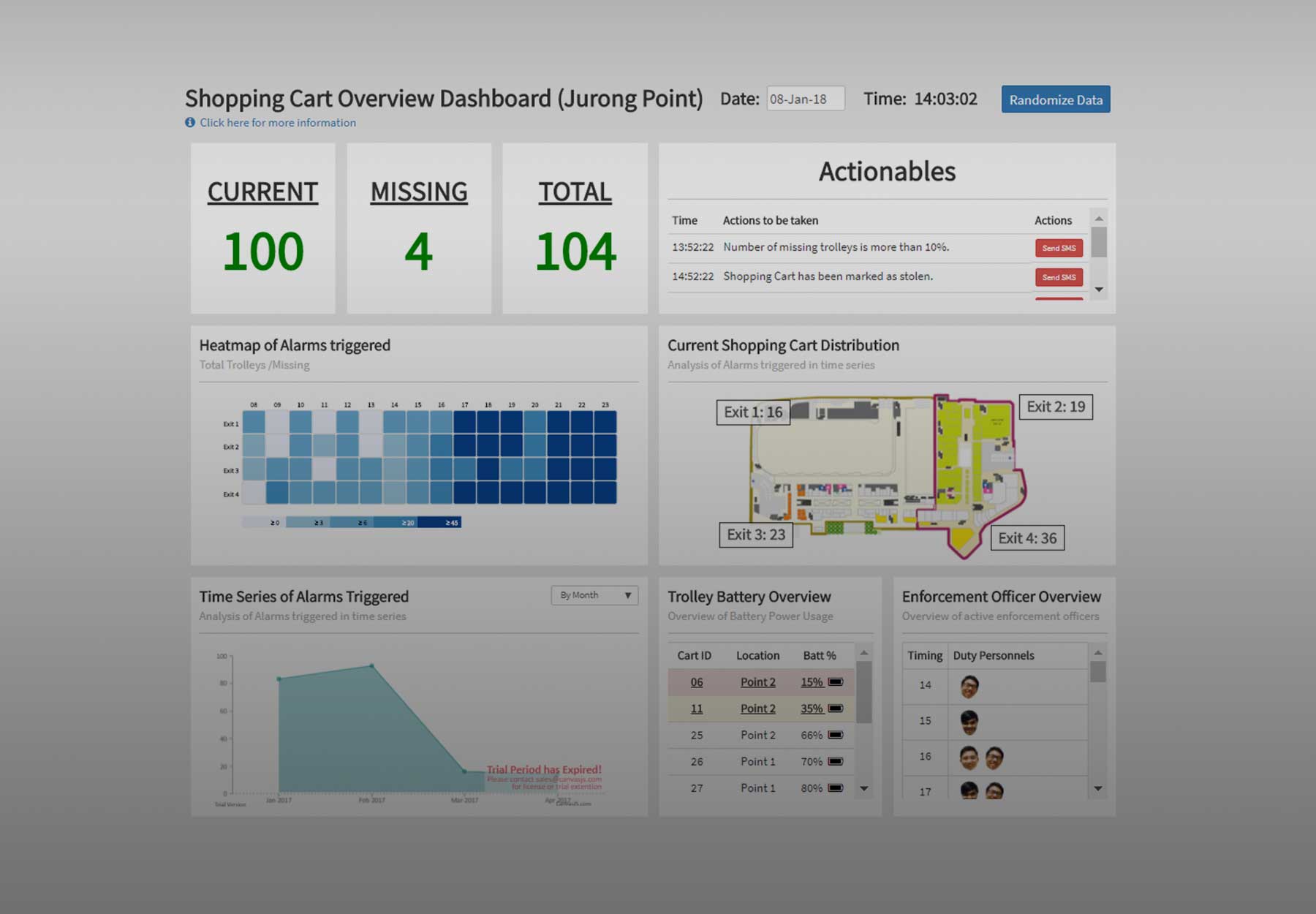Click the Exit 4 row label in heatmap
The image size is (1316, 914).
231,495
